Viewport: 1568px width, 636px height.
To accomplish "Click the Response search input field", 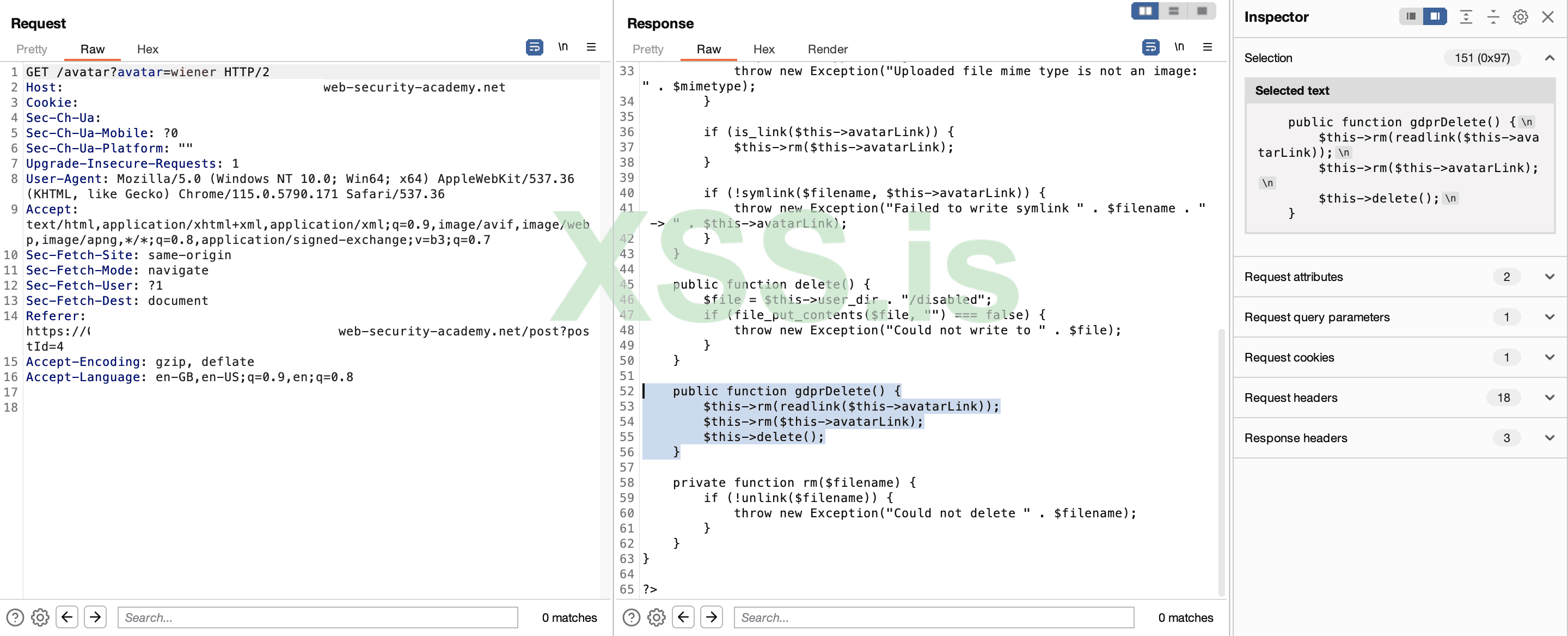I will click(933, 617).
